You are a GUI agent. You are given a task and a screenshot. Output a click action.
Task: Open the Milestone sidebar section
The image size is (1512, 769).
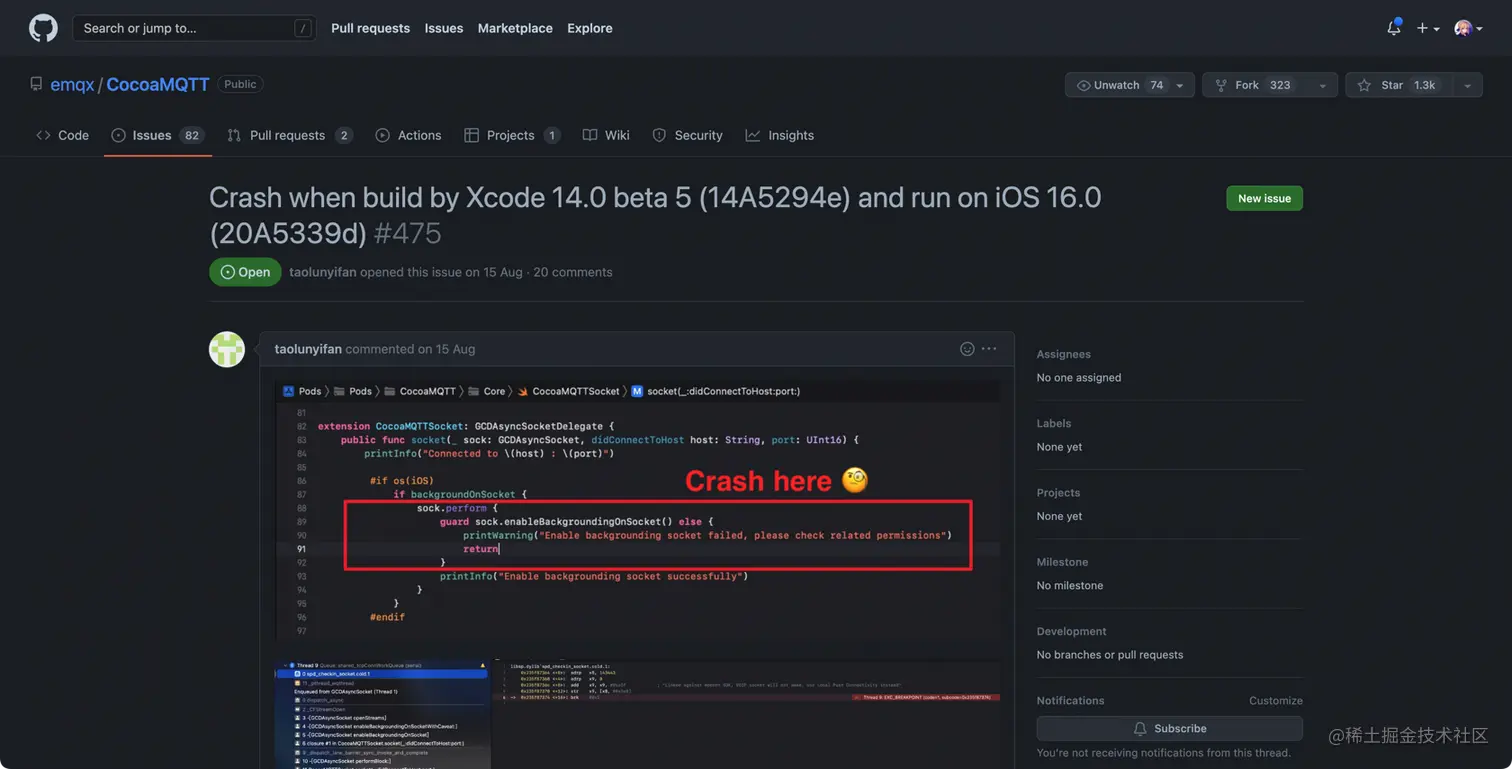pyautogui.click(x=1062, y=562)
